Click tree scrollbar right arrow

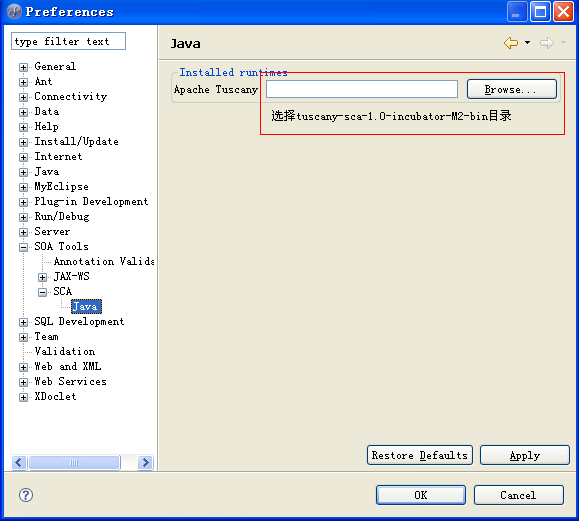145,462
